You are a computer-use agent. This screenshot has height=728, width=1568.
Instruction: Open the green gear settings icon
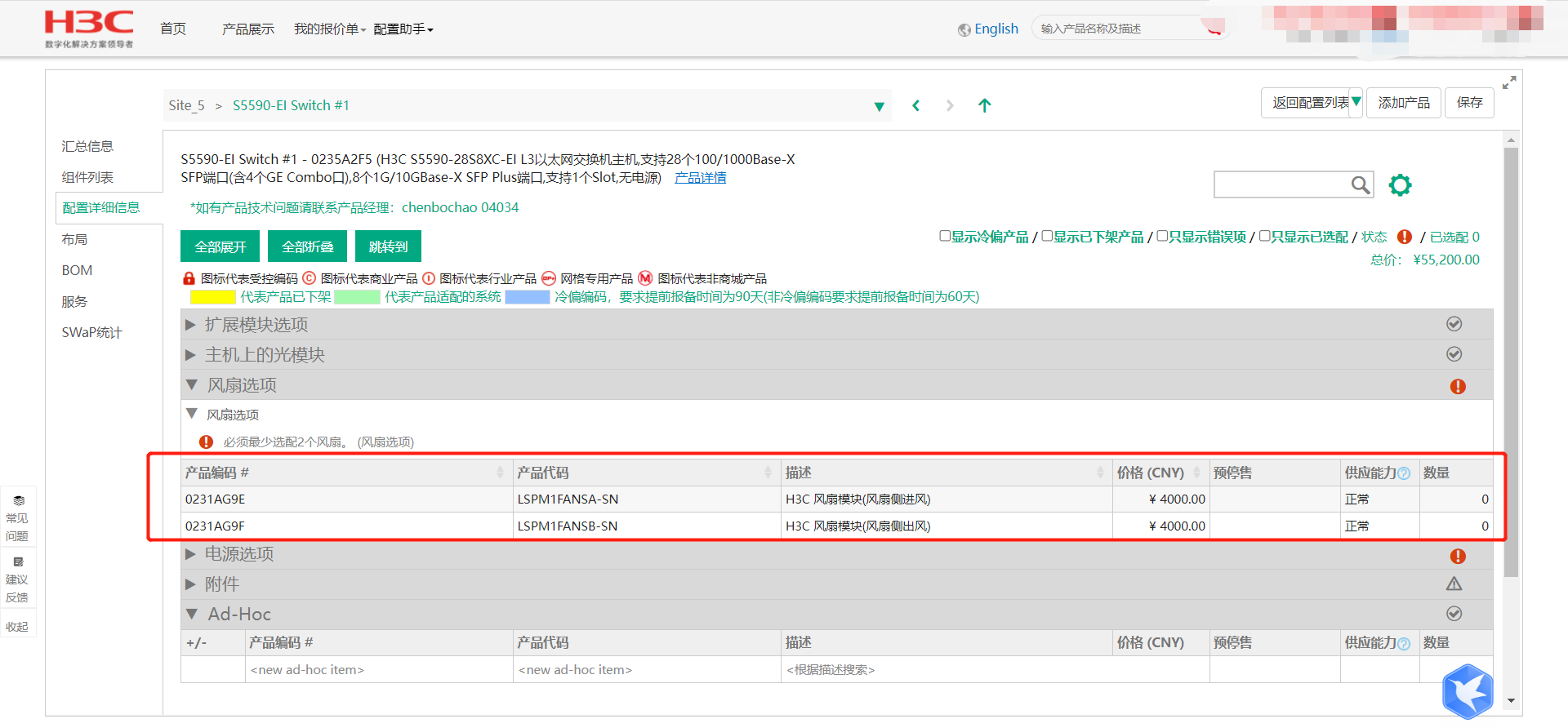point(1400,185)
